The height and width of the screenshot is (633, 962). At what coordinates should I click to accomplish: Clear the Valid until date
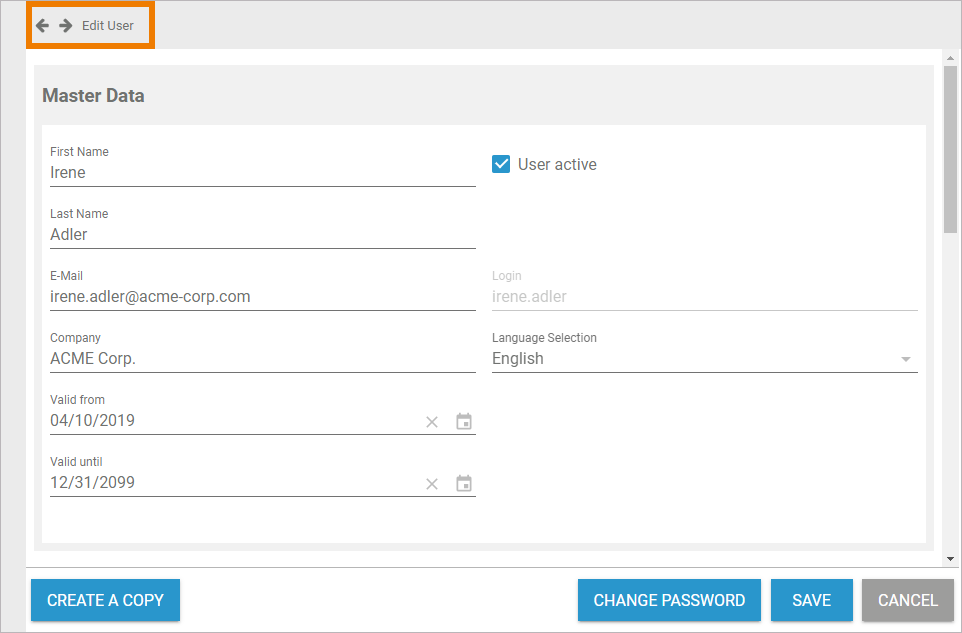432,484
